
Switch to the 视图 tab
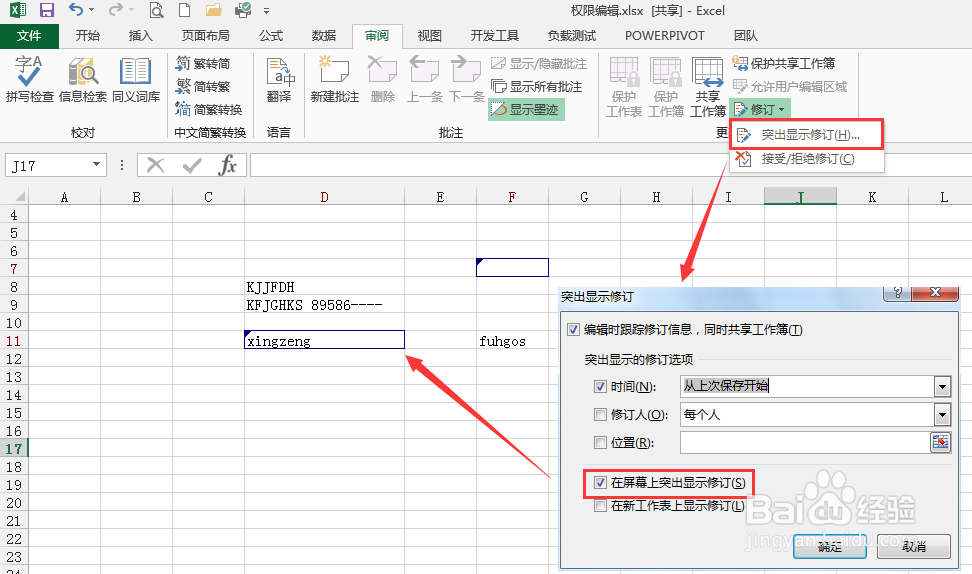click(x=430, y=35)
